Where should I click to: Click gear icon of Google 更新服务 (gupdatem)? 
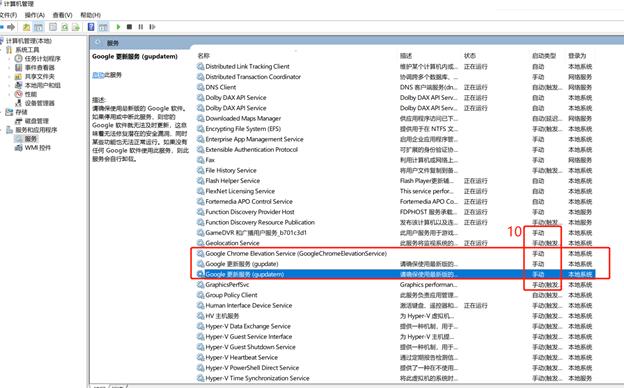(x=201, y=274)
